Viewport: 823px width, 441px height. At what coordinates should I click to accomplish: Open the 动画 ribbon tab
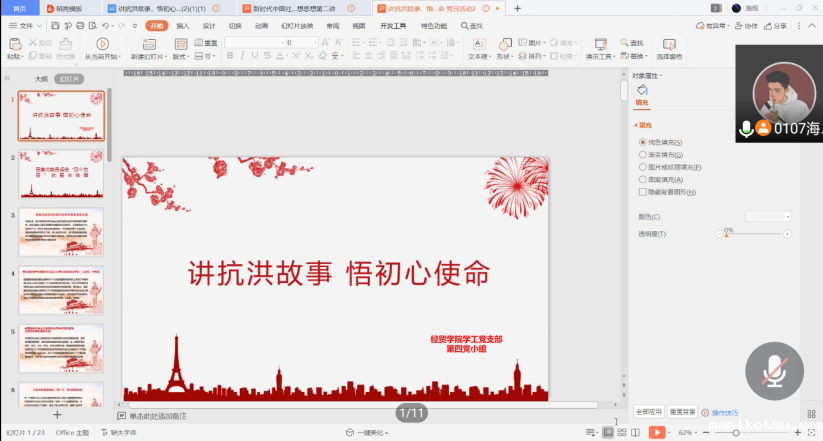coord(261,25)
